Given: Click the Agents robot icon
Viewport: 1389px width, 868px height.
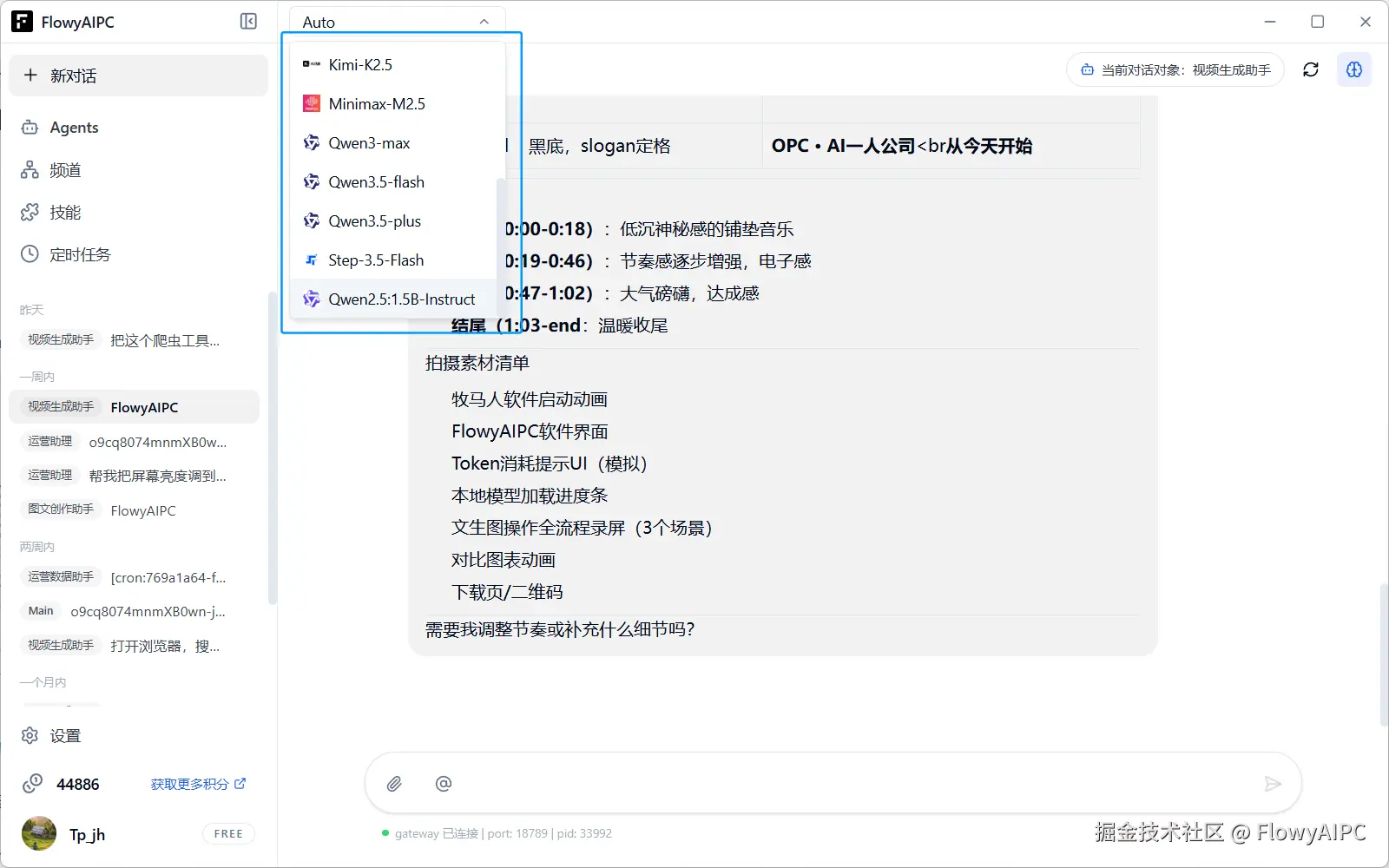Looking at the screenshot, I should click(x=30, y=128).
